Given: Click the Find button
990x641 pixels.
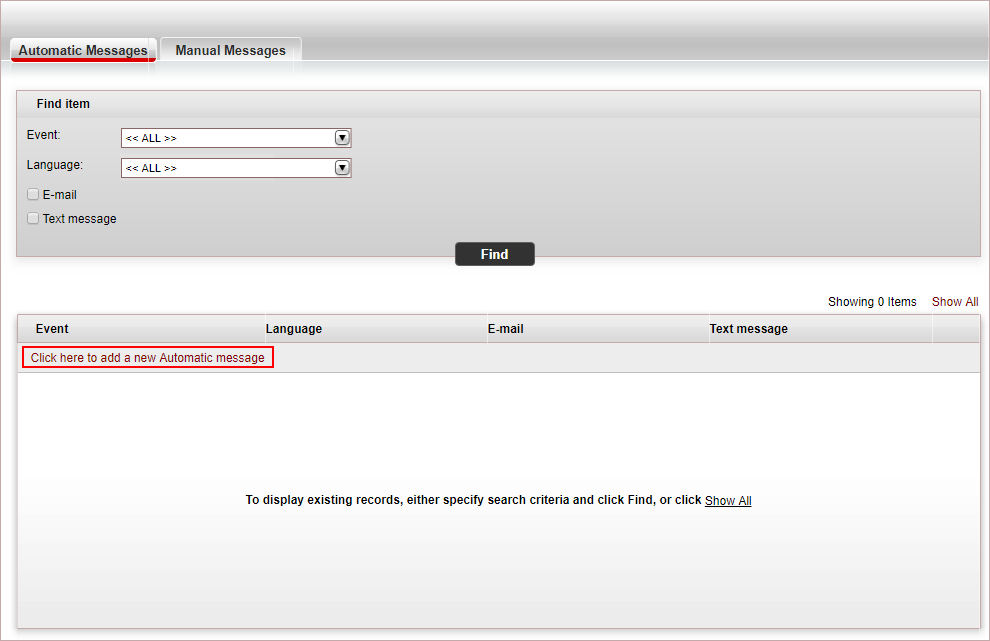Looking at the screenshot, I should coord(494,254).
